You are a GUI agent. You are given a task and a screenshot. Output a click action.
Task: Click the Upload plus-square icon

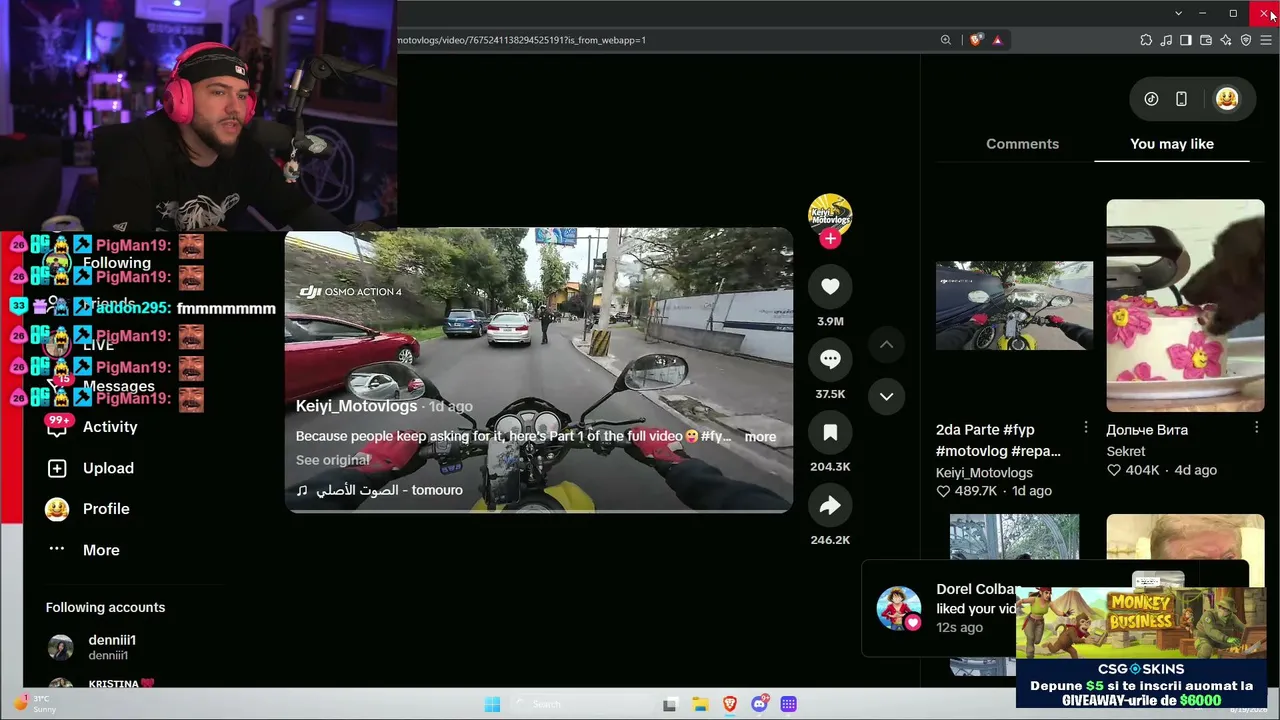57,468
